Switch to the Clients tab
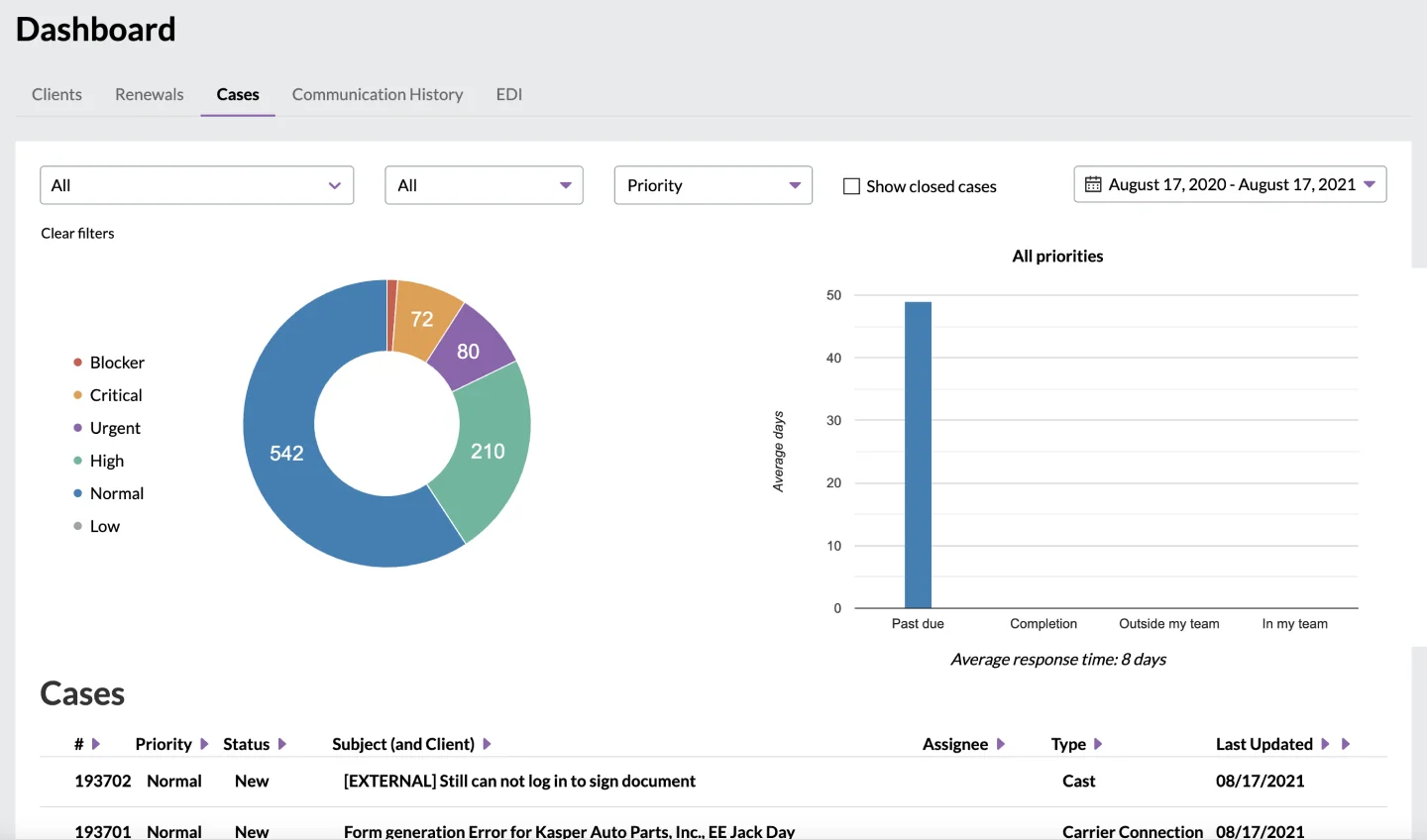Image resolution: width=1427 pixels, height=840 pixels. [x=56, y=94]
